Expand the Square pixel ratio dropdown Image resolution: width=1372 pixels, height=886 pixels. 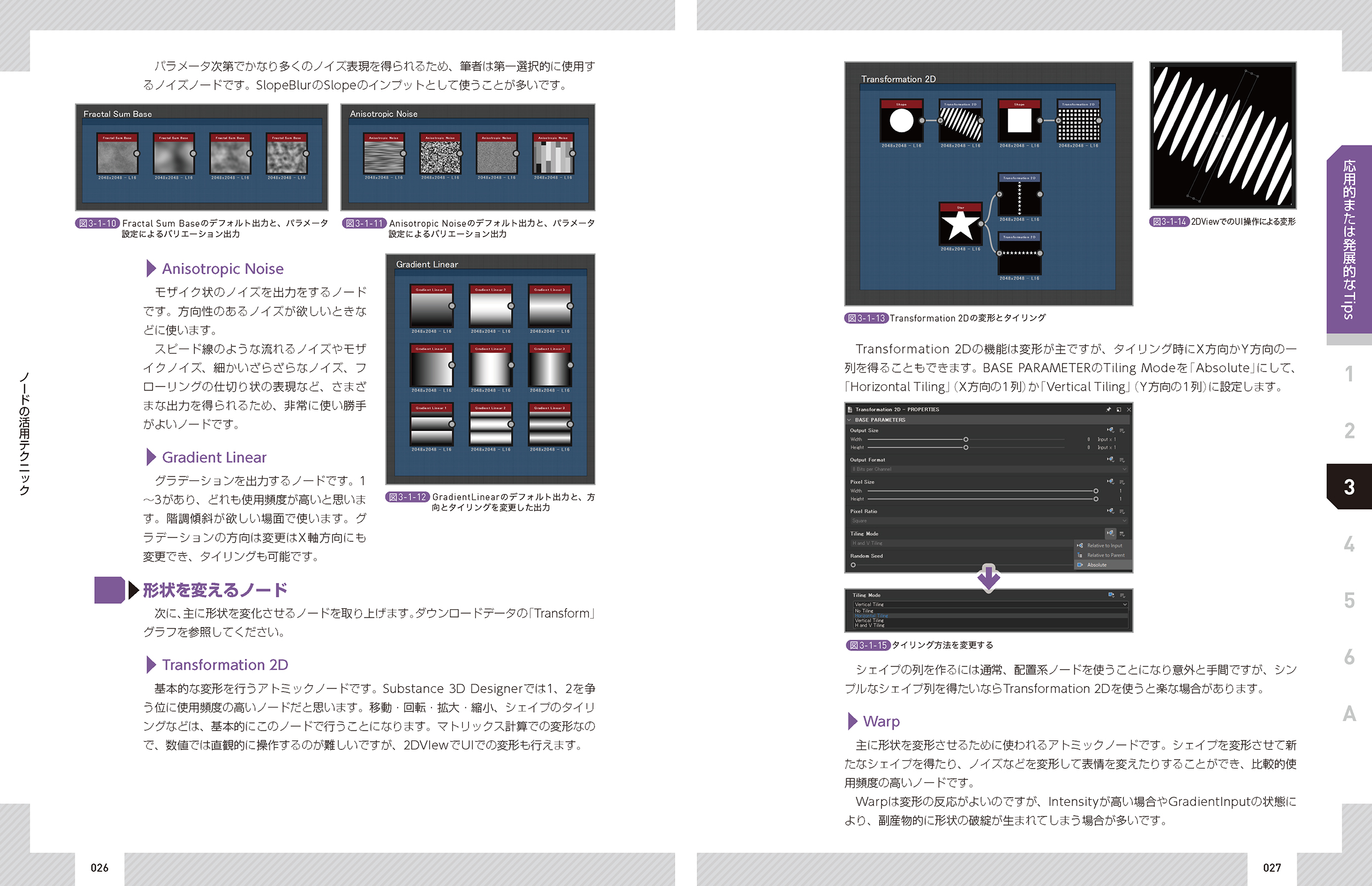[x=988, y=520]
